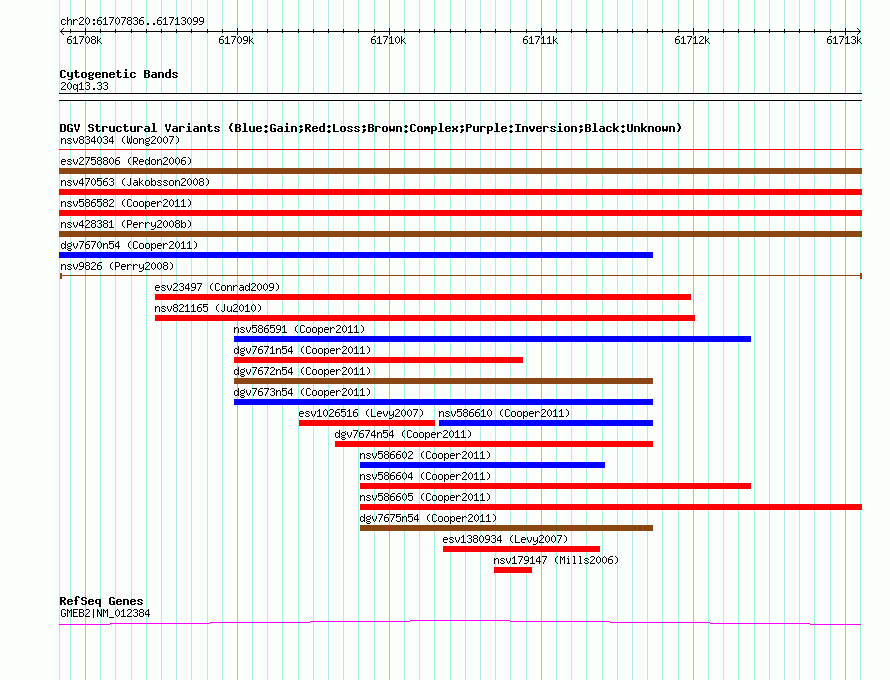The width and height of the screenshot is (890, 680).
Task: Click the dgv7674n54 (Cooper2011) label
Action: click(403, 434)
